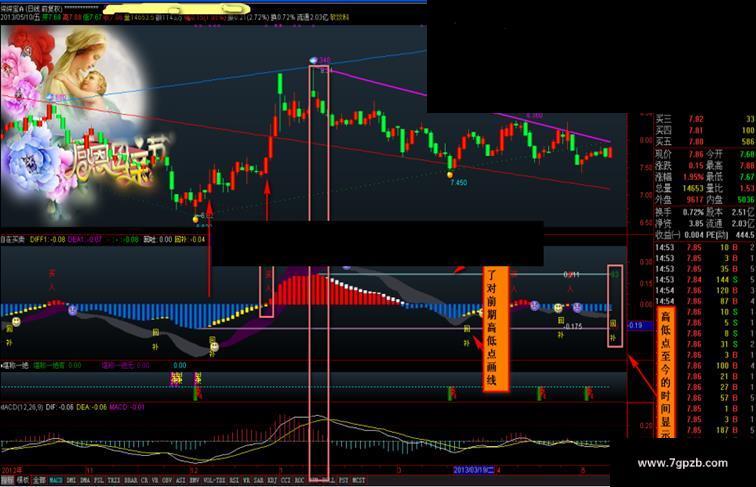Click the MACD(12,26,9) indicator label
Screen dimensions: 756x487
click(22, 407)
